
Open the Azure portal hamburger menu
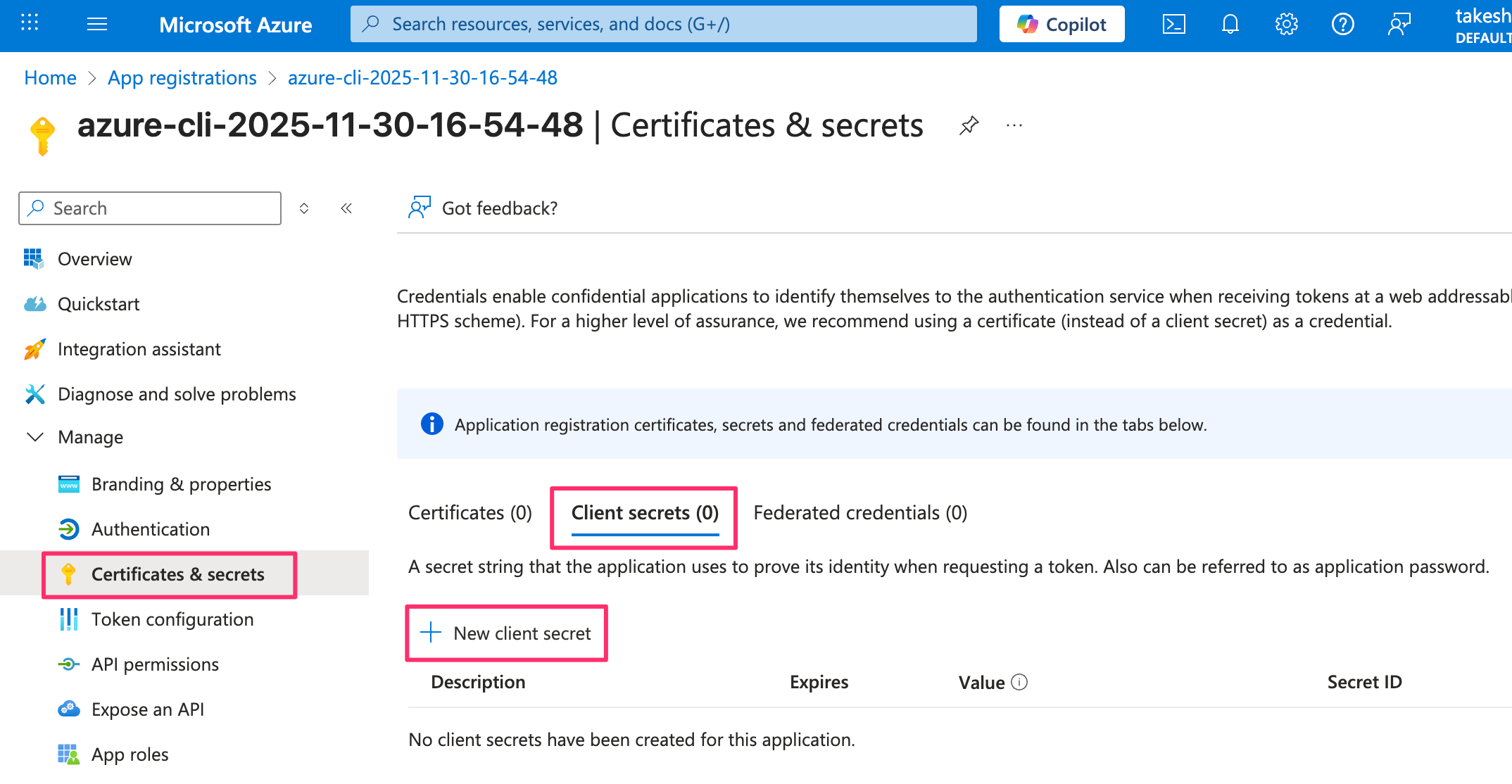[97, 25]
